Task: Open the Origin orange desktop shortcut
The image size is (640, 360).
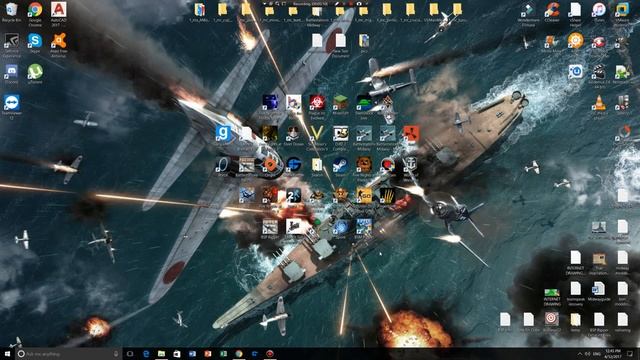Action: 270,167
